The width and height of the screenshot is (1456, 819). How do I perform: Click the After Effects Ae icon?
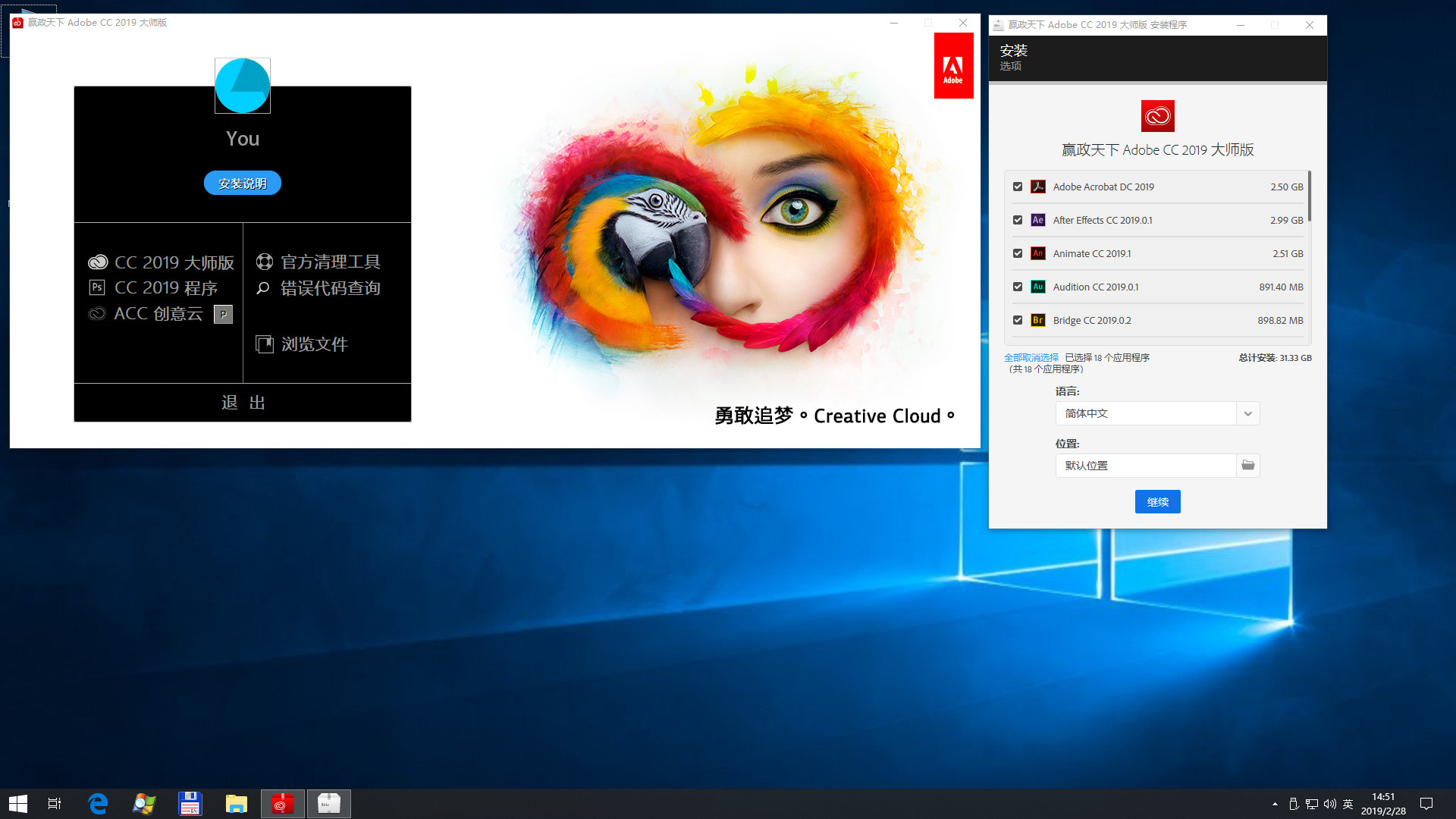(1038, 220)
